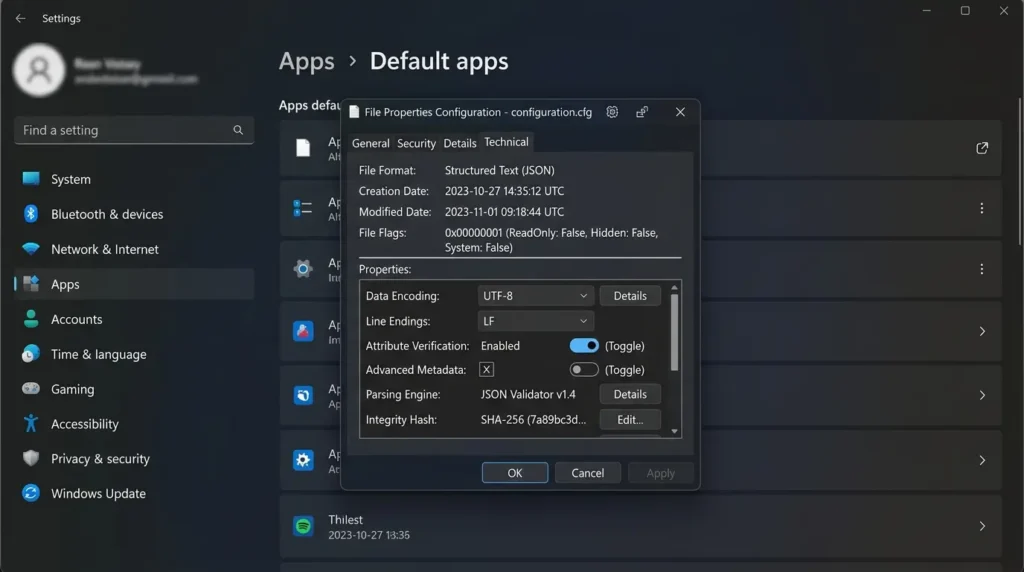Click the File Flags value text
Viewport: 1024px width, 572px height.
pos(551,240)
